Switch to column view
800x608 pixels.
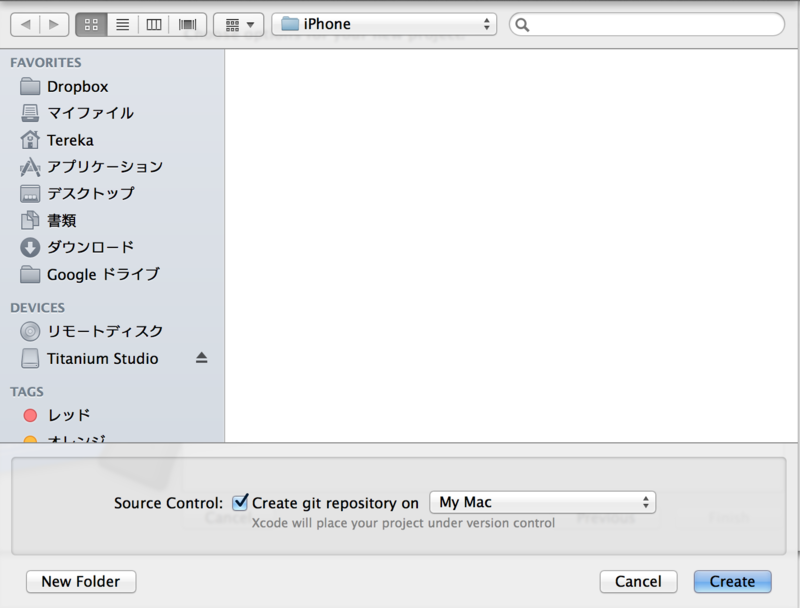click(154, 24)
